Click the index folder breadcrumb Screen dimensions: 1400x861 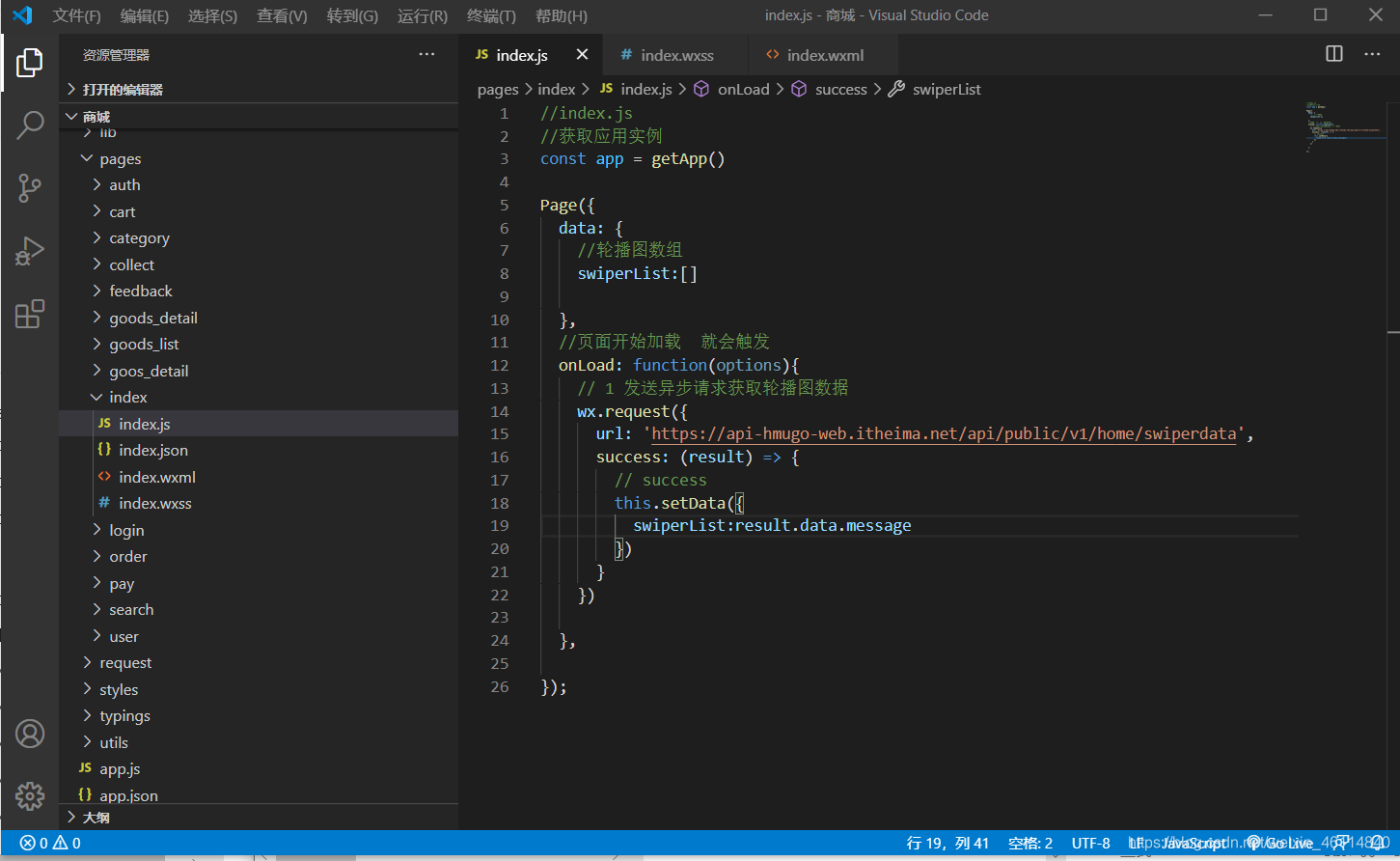pos(556,89)
